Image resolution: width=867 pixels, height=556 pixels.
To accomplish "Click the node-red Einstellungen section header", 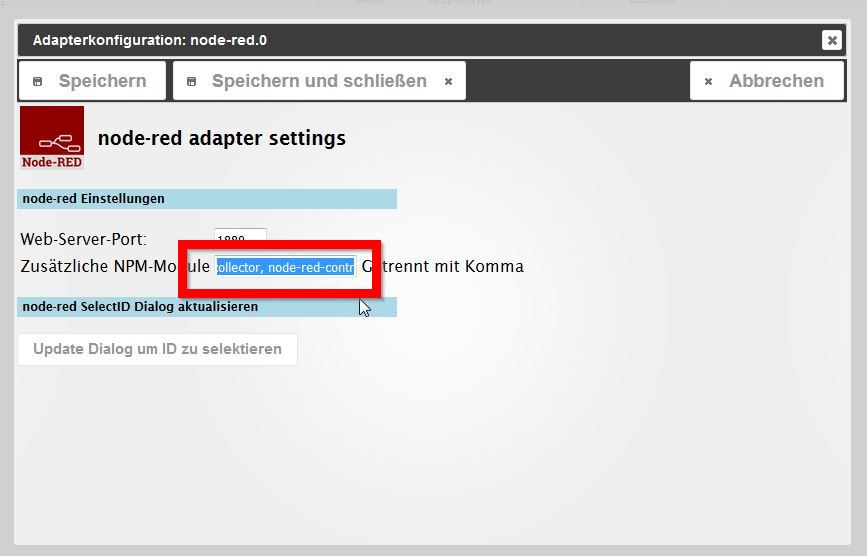I will [x=207, y=199].
